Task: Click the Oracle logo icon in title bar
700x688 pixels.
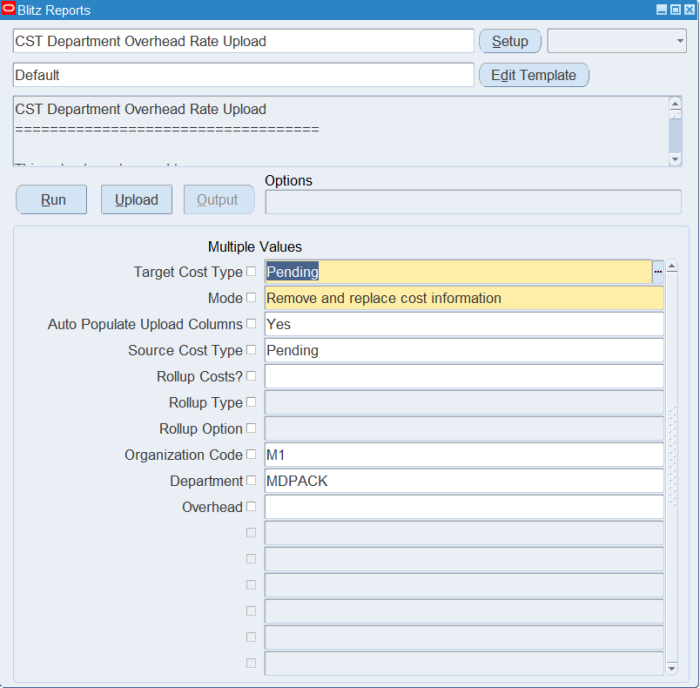Action: tap(8, 9)
